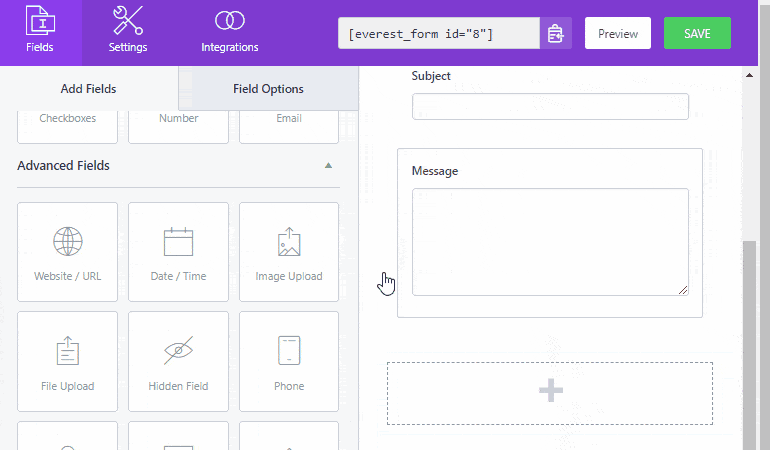Click the scrollbar up arrow
The width and height of the screenshot is (770, 450).
pos(749,75)
